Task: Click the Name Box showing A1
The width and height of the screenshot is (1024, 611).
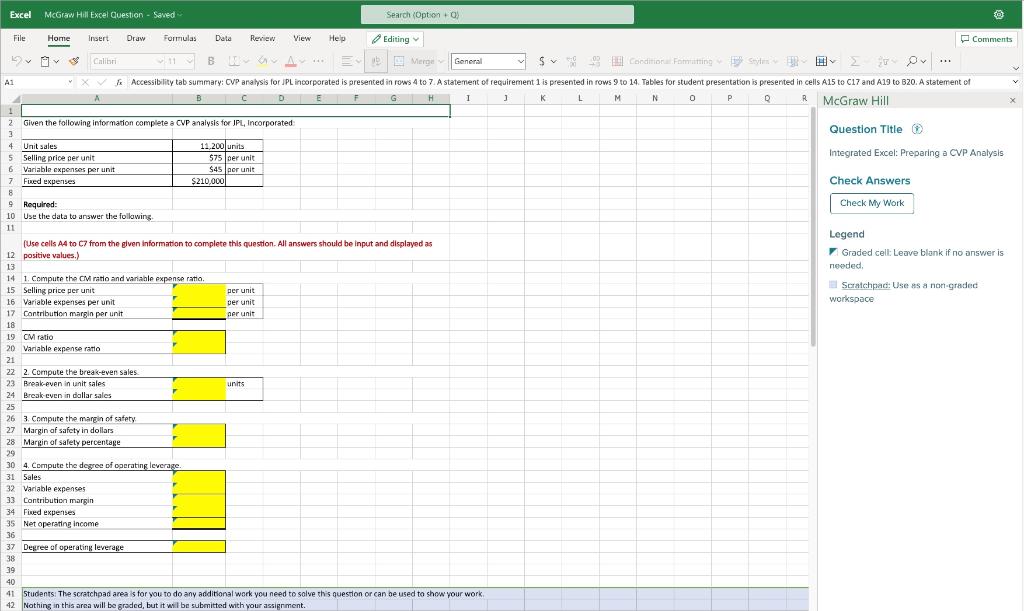Action: 36,82
